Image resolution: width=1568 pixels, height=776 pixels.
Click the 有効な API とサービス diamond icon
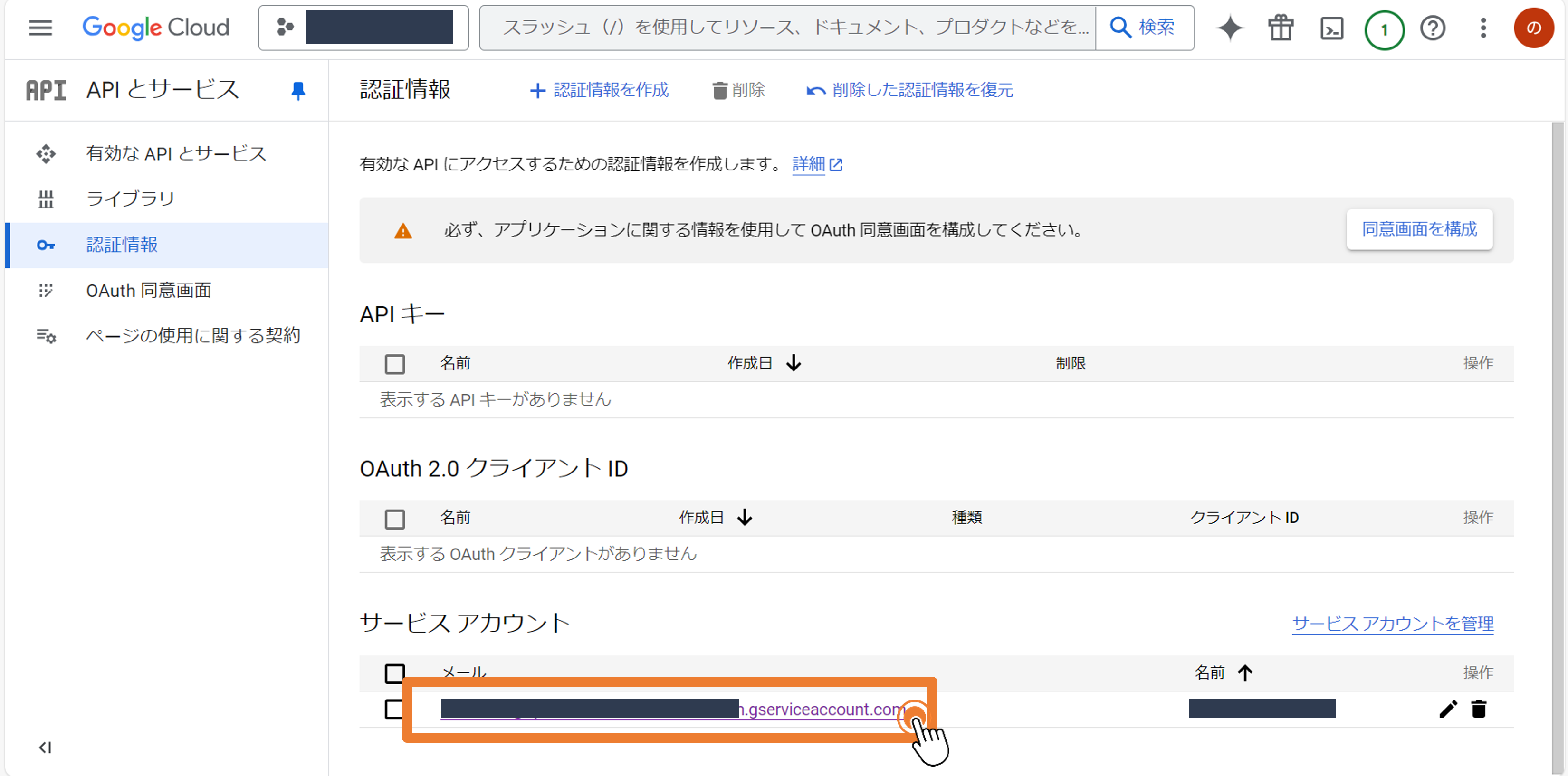(46, 154)
